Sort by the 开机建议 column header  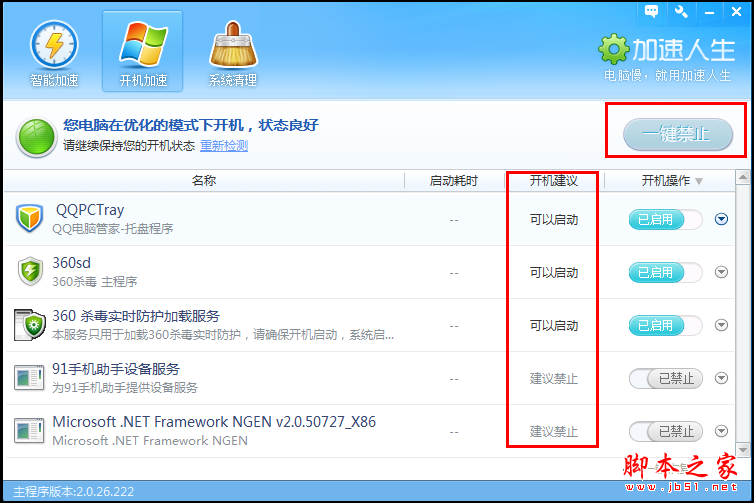(554, 181)
